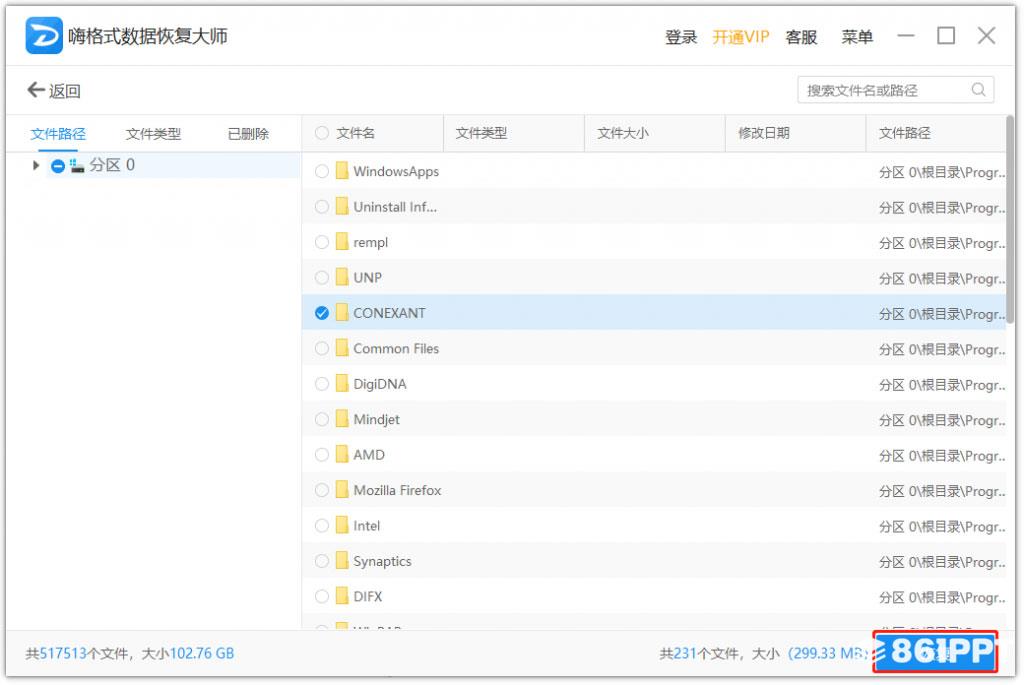The height and width of the screenshot is (685, 1024).
Task: Expand the 分区 0 tree node arrow
Action: point(36,166)
